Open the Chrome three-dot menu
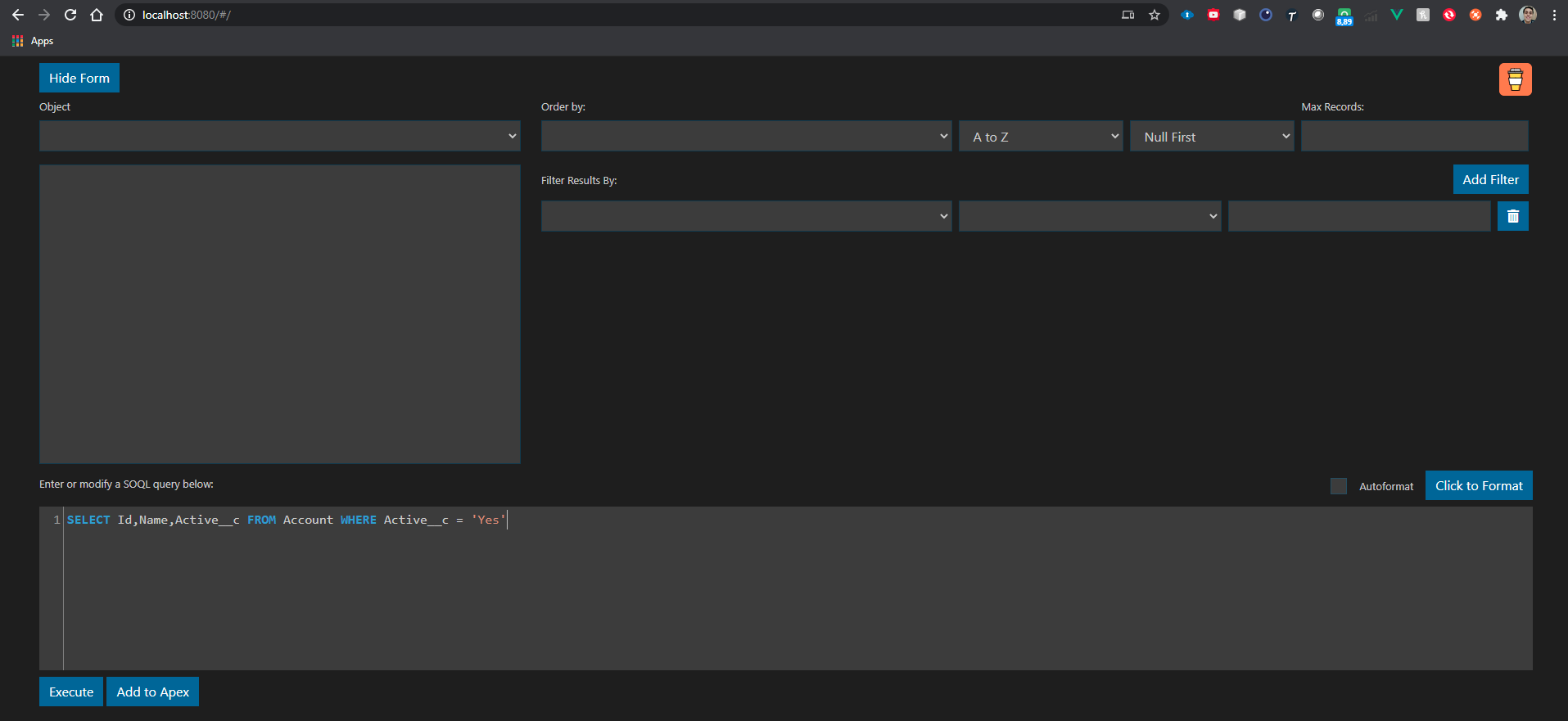Viewport: 1568px width, 721px height. (1554, 15)
